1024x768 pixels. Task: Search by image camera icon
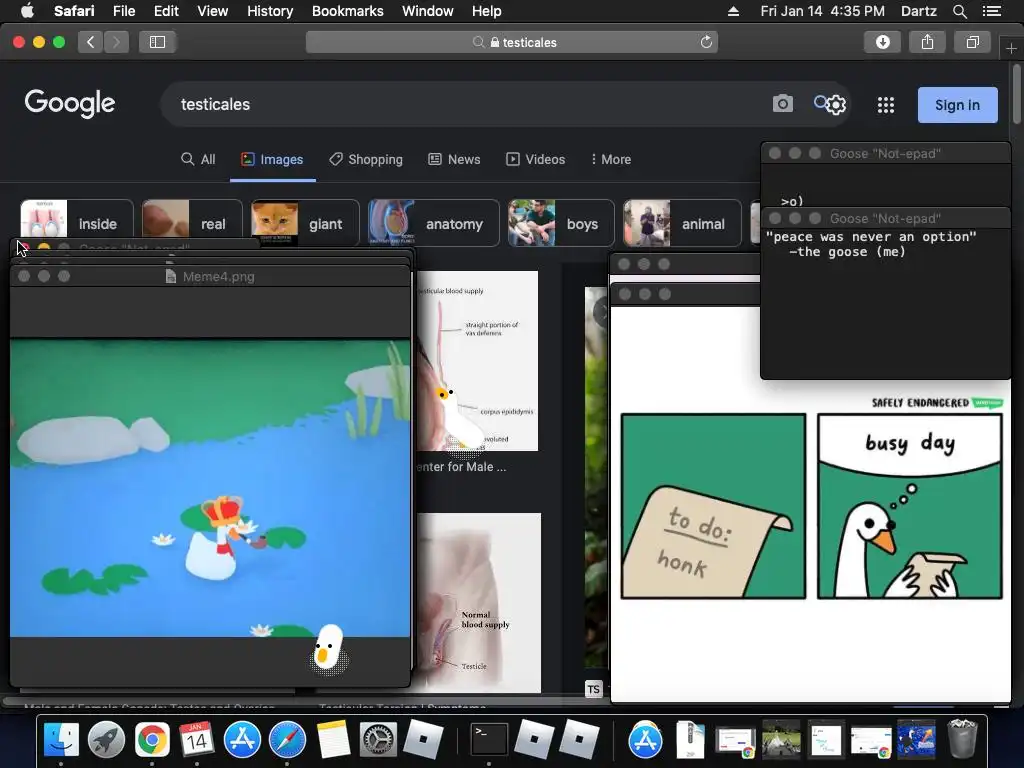(x=782, y=104)
